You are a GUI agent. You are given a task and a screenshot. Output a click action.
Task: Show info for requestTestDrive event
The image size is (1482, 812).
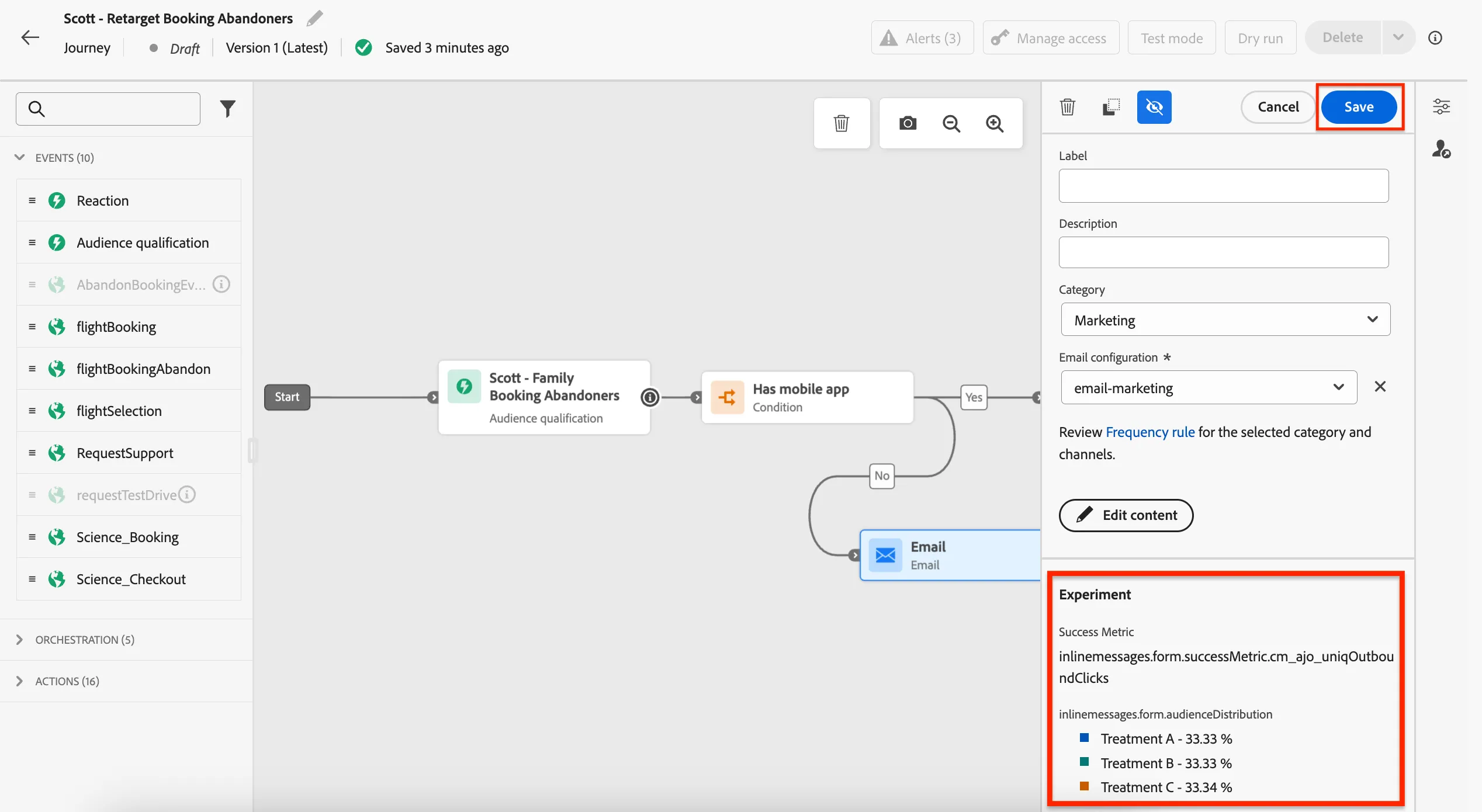click(x=186, y=495)
